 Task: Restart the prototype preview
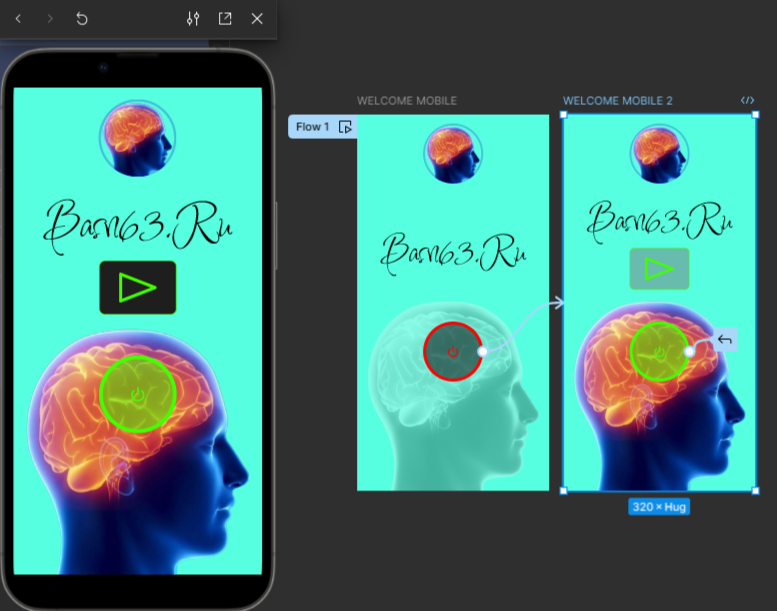(x=82, y=19)
